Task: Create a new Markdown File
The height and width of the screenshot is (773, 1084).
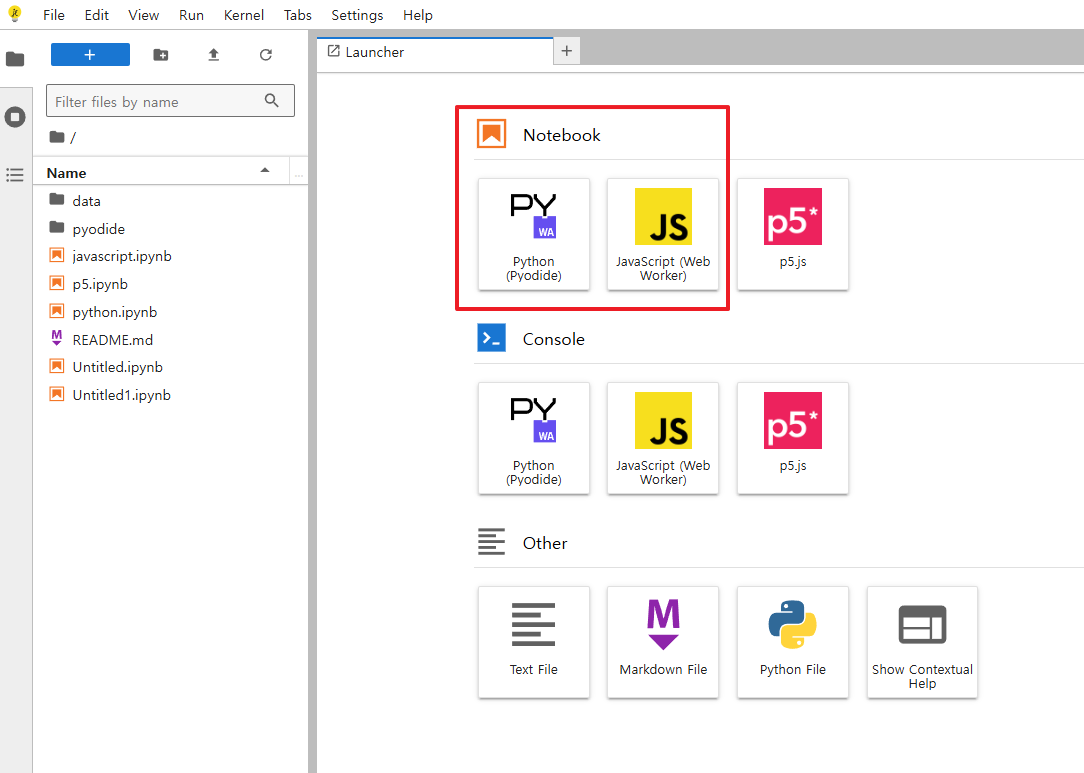Action: point(663,642)
